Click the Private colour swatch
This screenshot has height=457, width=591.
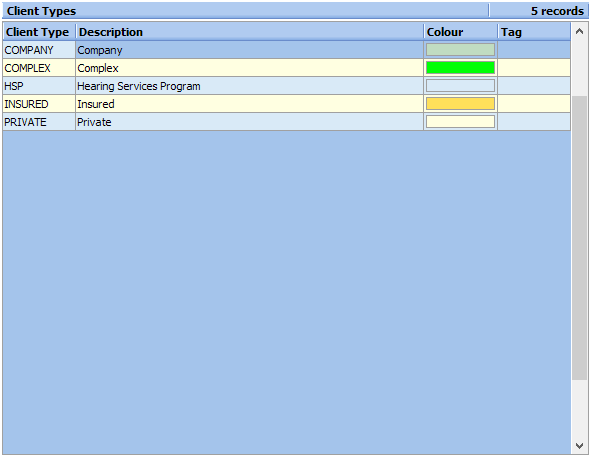[460, 122]
